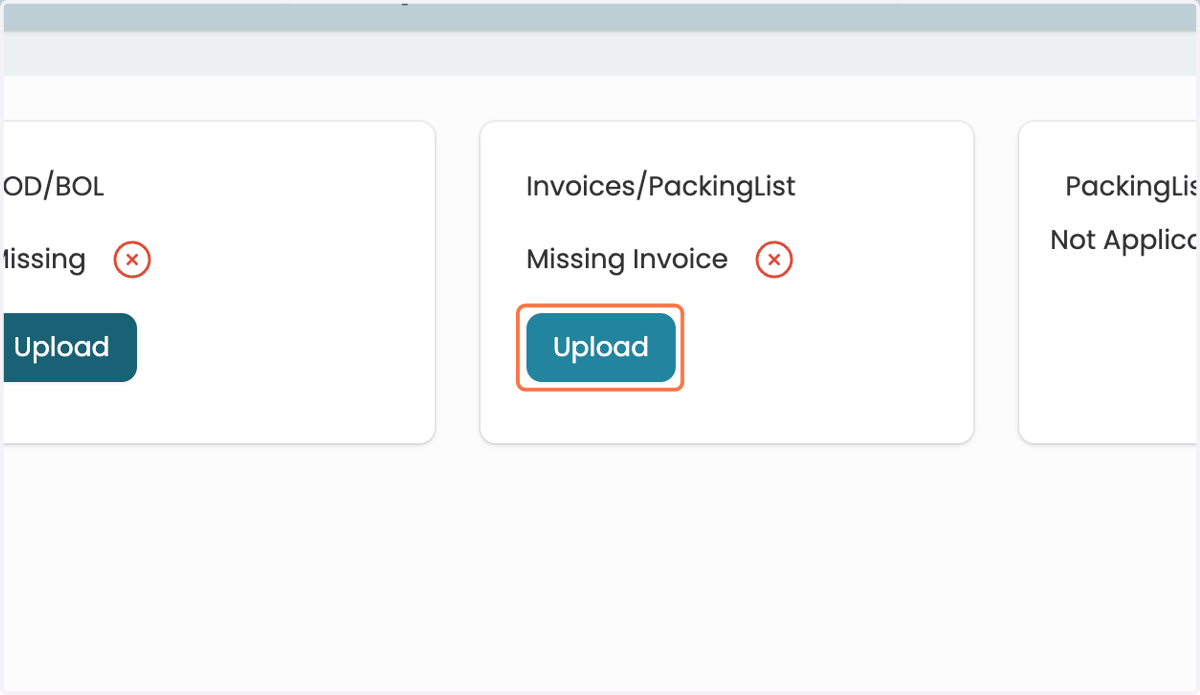Click the gap between the POD/BOL and Invoices cards
The width and height of the screenshot is (1200, 695).
point(458,283)
